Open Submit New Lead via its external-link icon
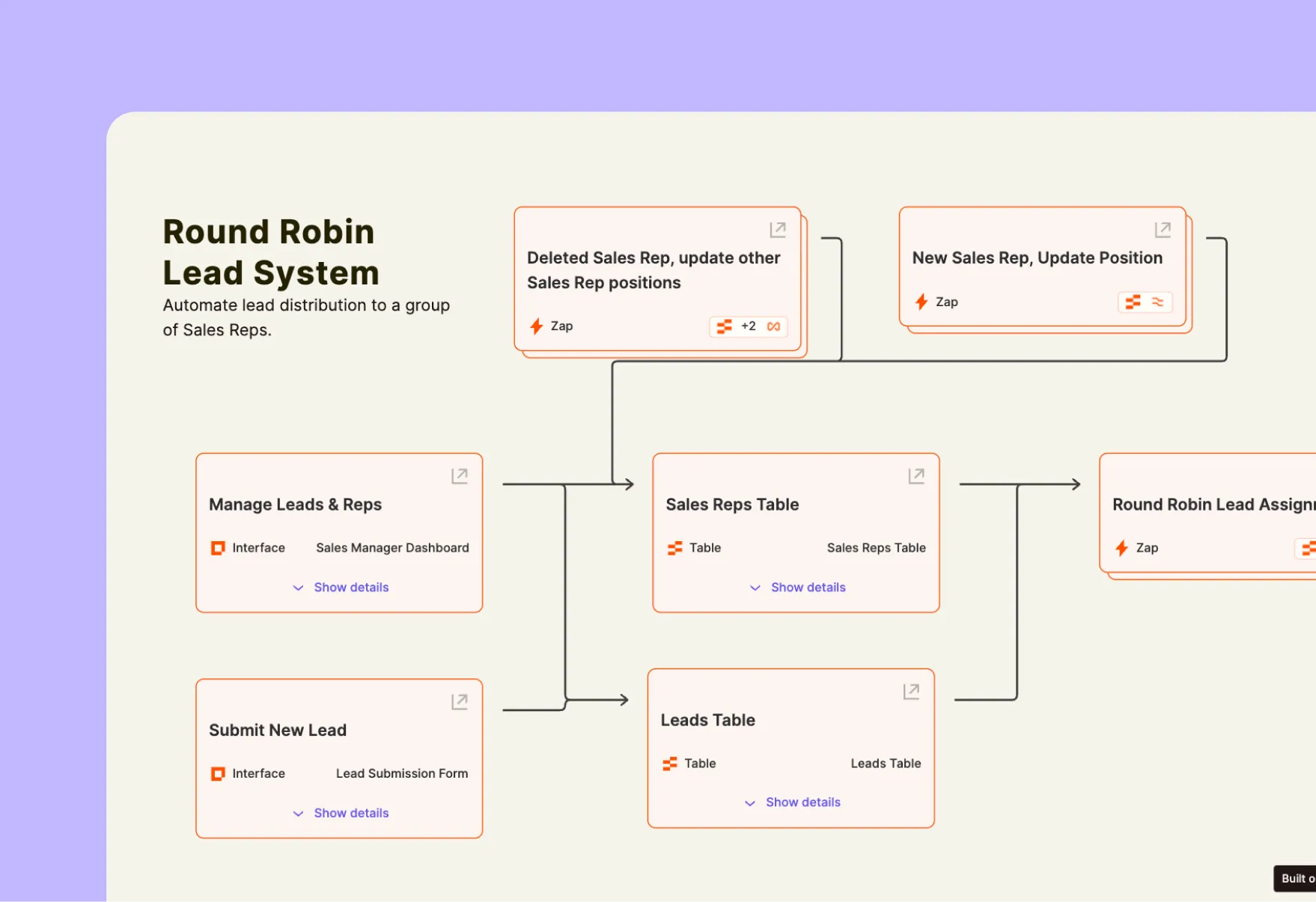 pyautogui.click(x=459, y=700)
